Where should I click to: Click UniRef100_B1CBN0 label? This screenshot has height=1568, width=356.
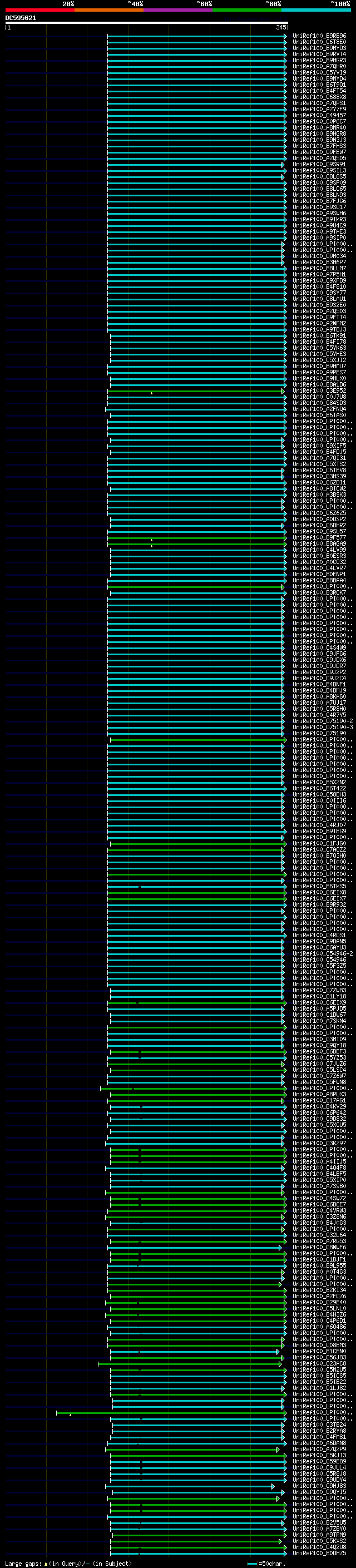(x=319, y=1351)
